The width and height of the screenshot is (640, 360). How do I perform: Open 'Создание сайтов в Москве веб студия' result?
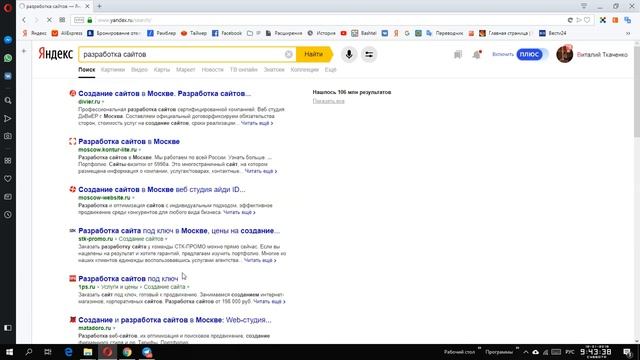162,190
